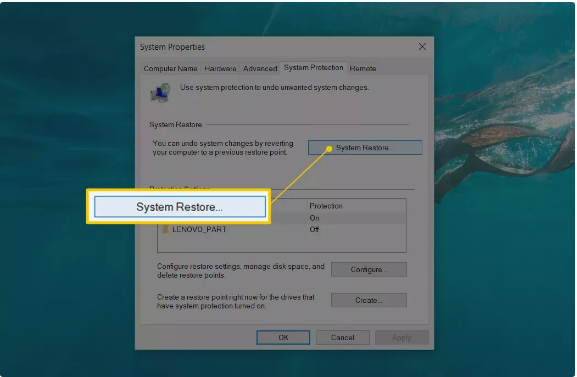Close the System Properties dialog

[x=422, y=47]
